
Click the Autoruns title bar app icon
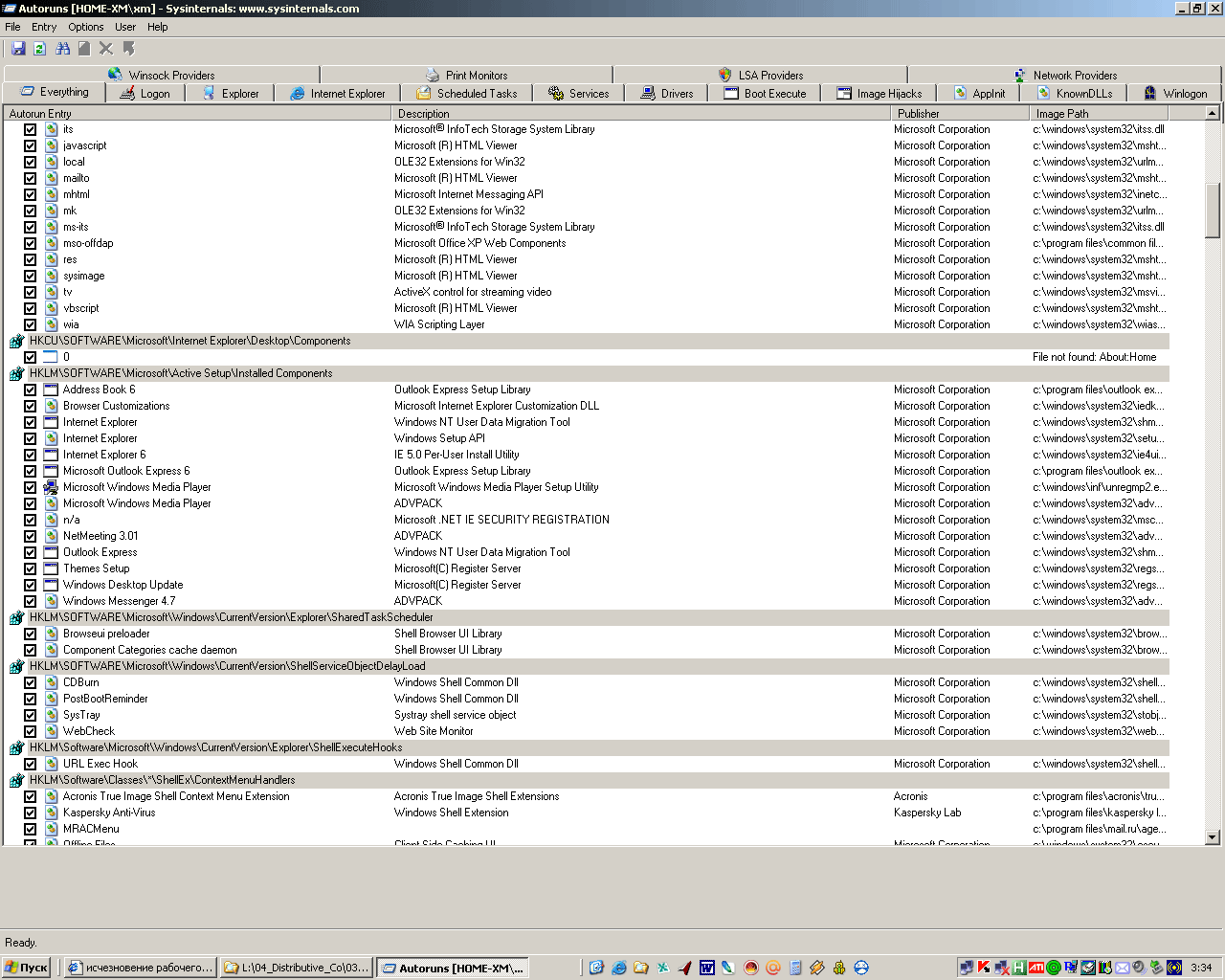click(9, 9)
